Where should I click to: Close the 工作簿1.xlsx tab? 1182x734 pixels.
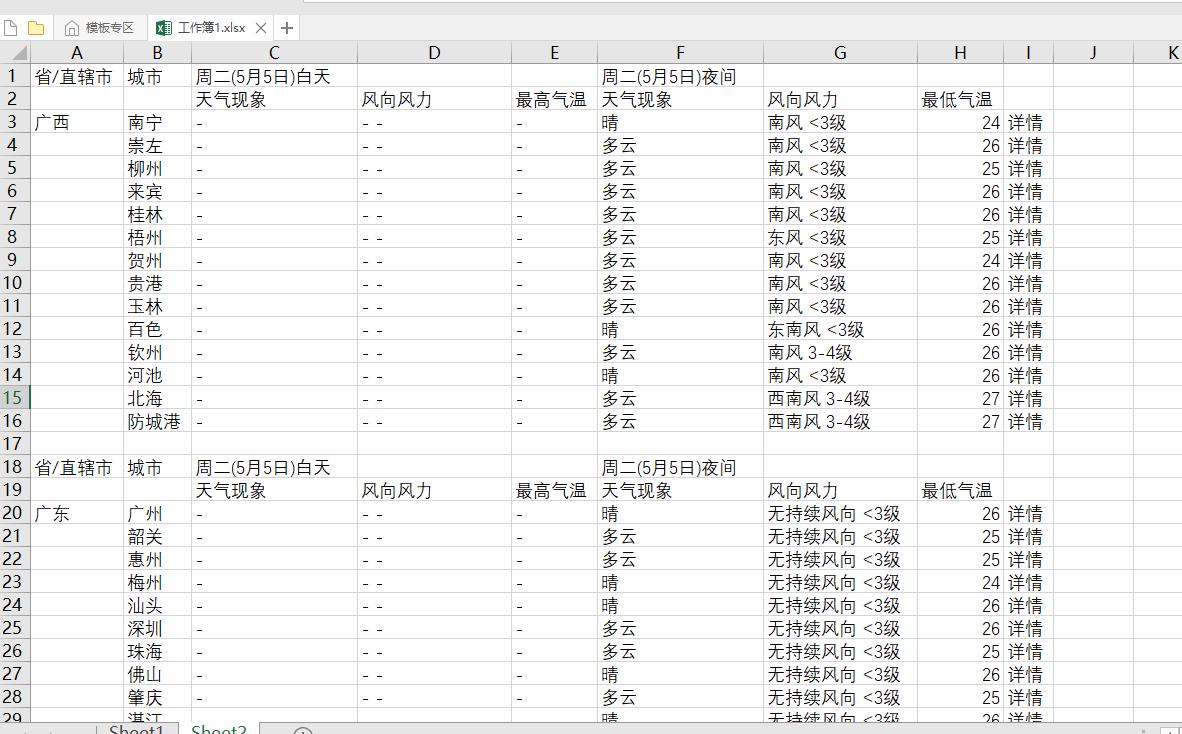point(264,28)
